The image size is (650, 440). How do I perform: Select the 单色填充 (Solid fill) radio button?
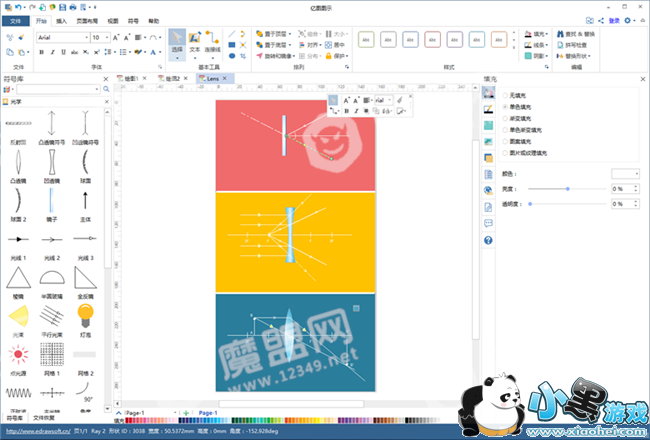click(x=505, y=107)
